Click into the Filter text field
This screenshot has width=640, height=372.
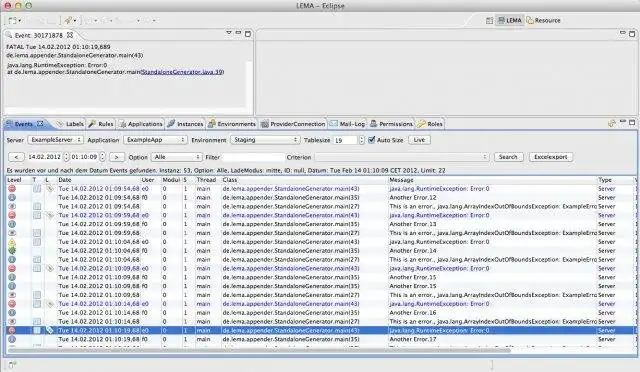pos(253,157)
